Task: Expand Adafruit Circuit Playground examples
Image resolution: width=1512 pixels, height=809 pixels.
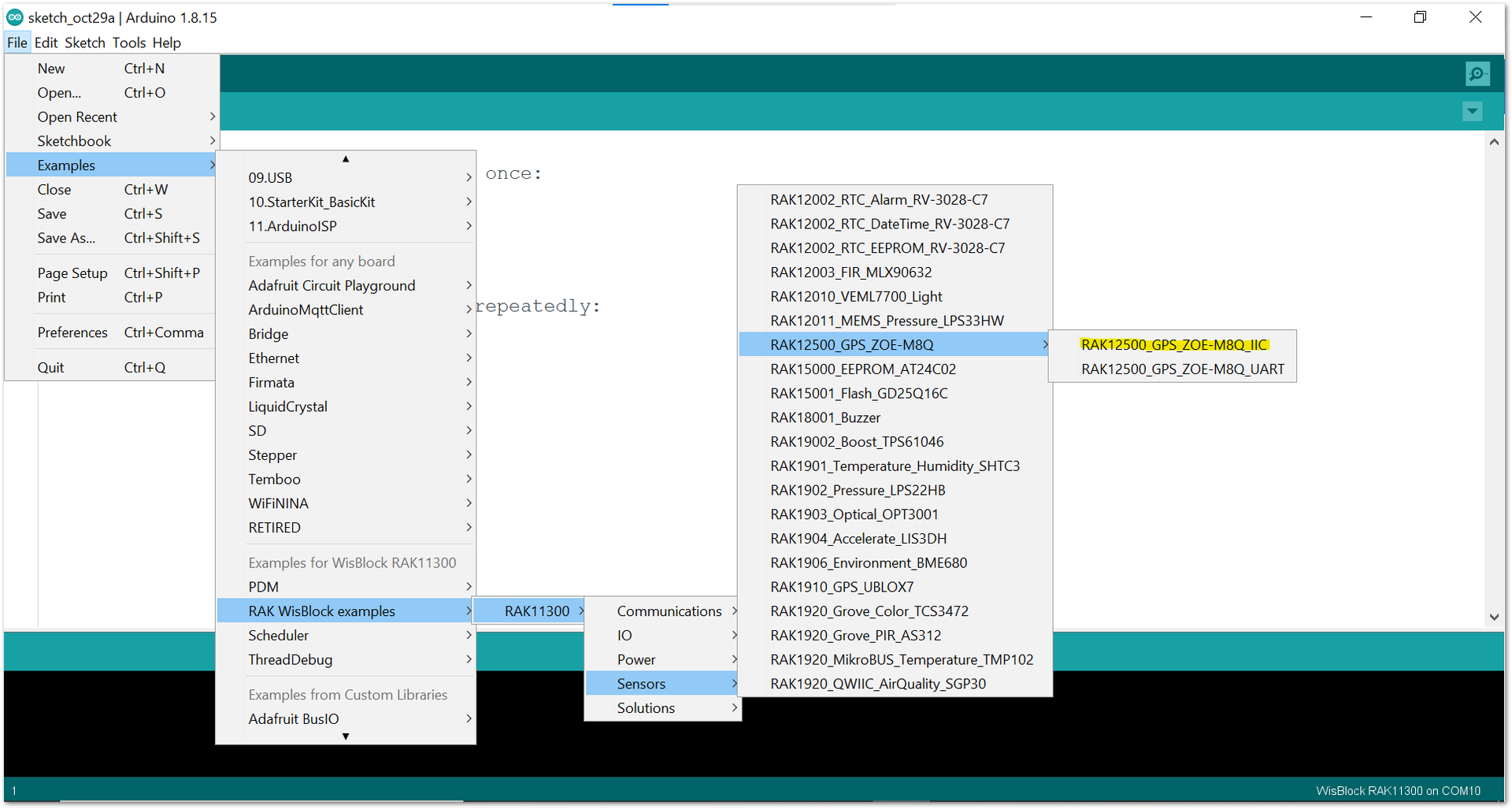Action: pos(346,286)
